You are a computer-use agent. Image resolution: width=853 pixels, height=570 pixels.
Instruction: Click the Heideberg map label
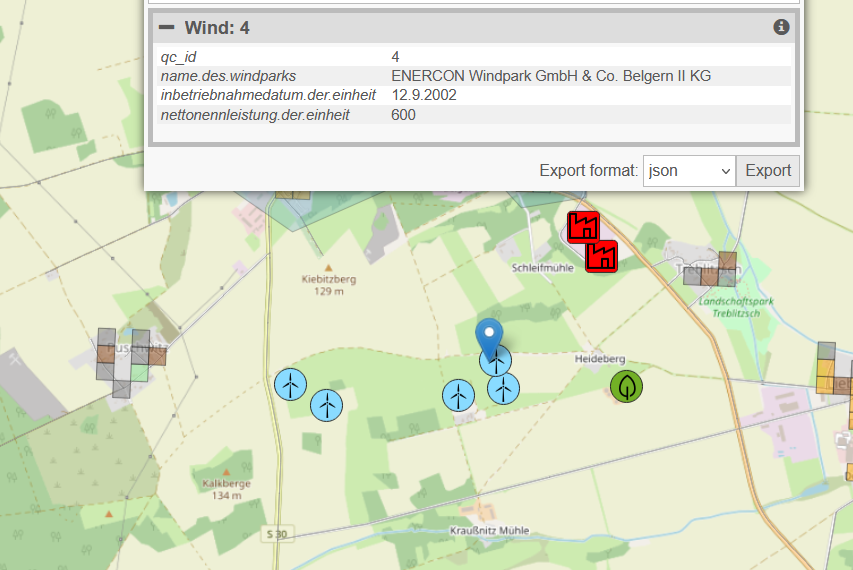click(600, 359)
